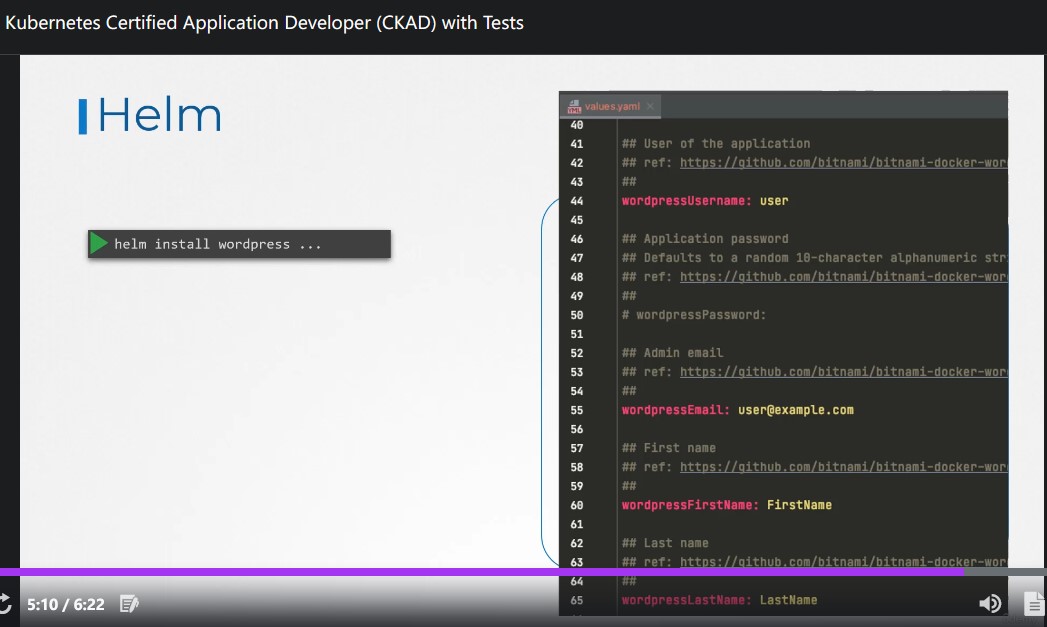
Task: Click the Helm slide heading
Action: click(160, 115)
